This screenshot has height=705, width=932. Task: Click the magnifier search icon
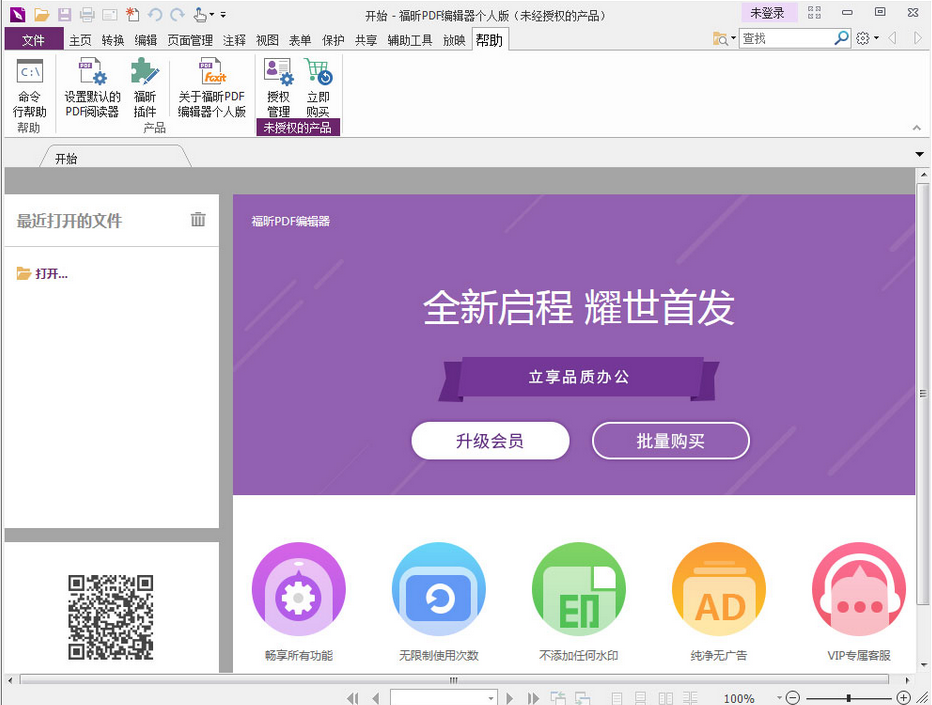[x=842, y=39]
